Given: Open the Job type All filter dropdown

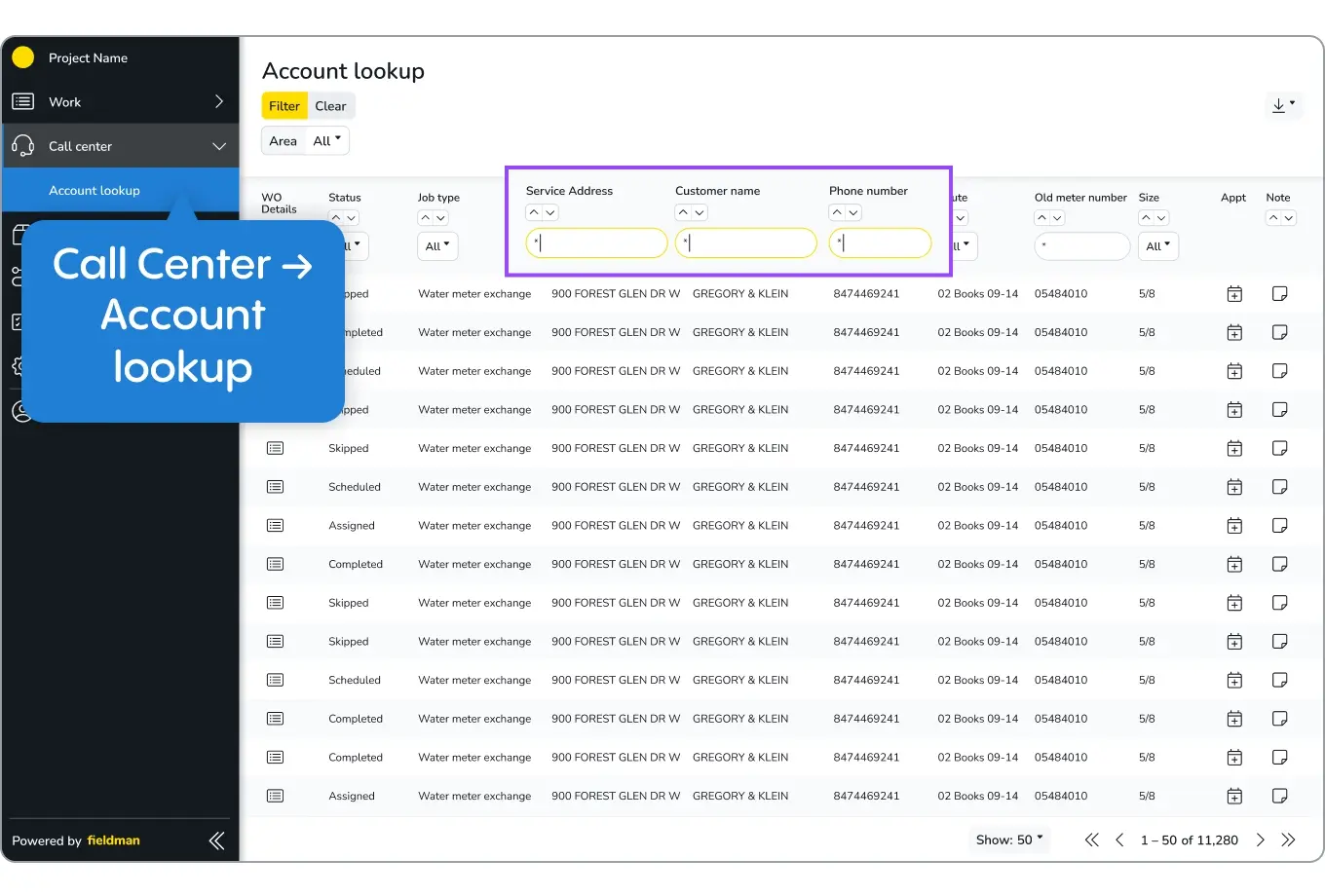Looking at the screenshot, I should click(437, 246).
